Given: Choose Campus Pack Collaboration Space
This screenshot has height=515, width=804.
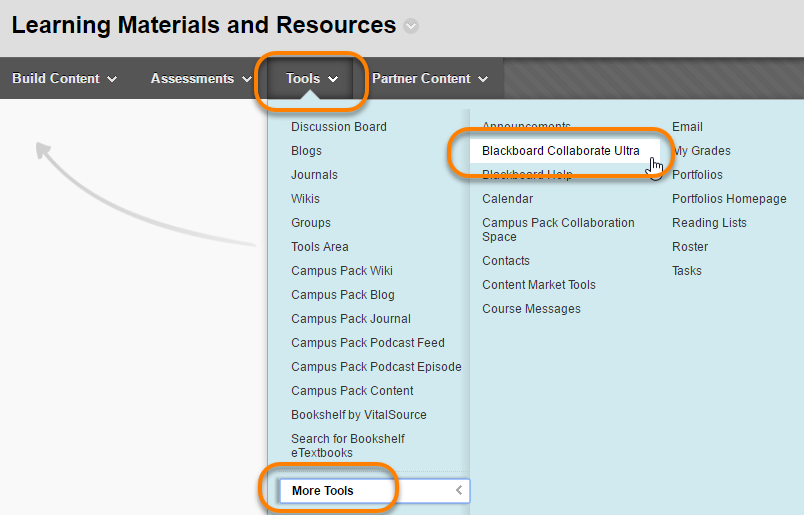Looking at the screenshot, I should [x=558, y=230].
